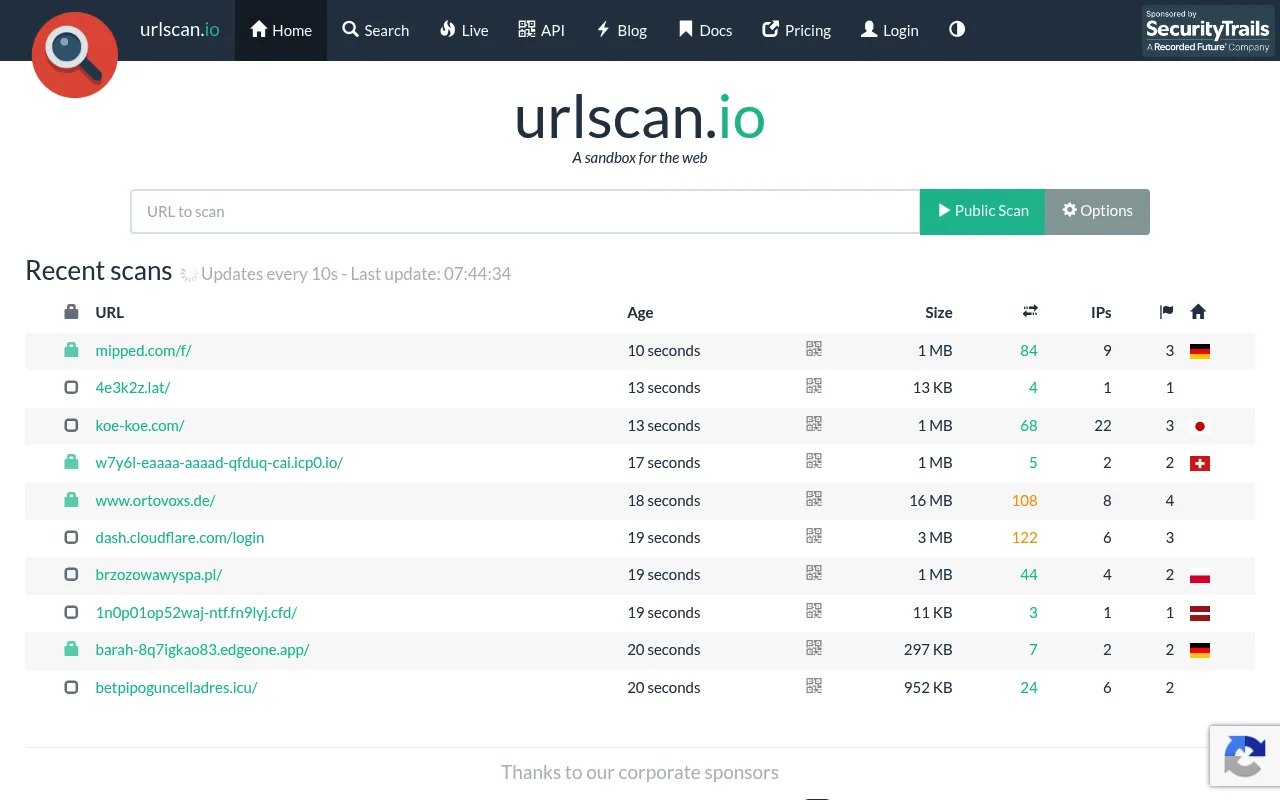Focus the URL to scan field
The image size is (1280, 800).
(x=525, y=211)
